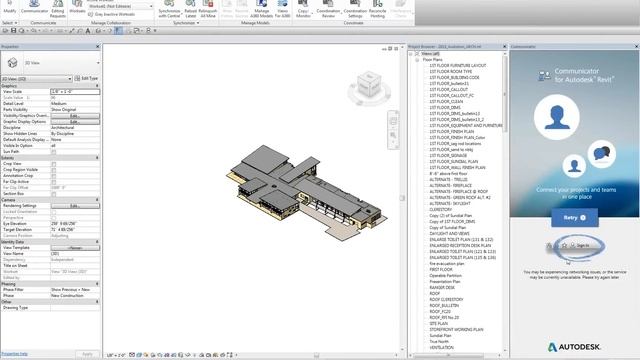Collapse the Extents properties section

point(97,158)
